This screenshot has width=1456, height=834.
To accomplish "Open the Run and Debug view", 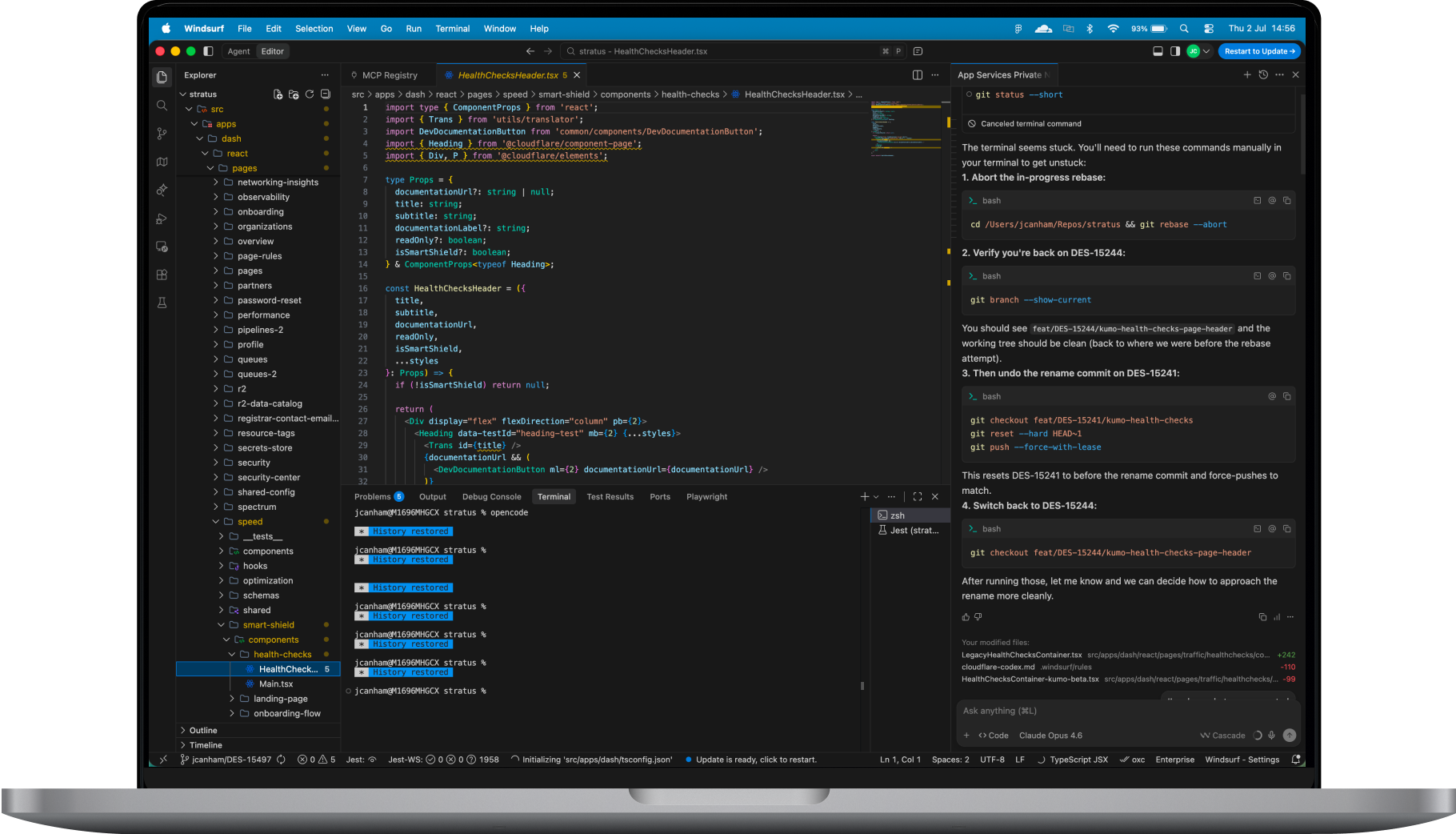I will pos(162,219).
